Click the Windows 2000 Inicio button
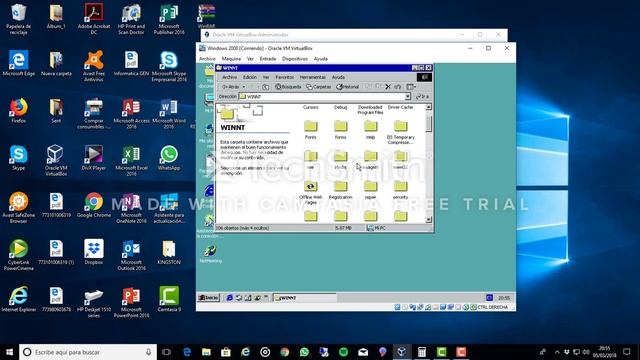The height and width of the screenshot is (360, 640). 209,298
